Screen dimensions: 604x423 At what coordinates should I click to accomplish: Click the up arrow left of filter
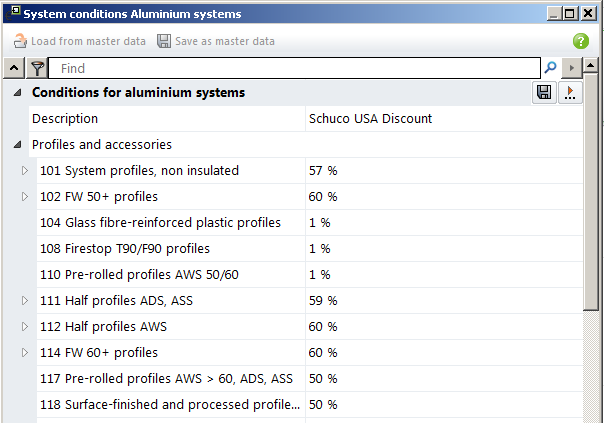[14, 68]
